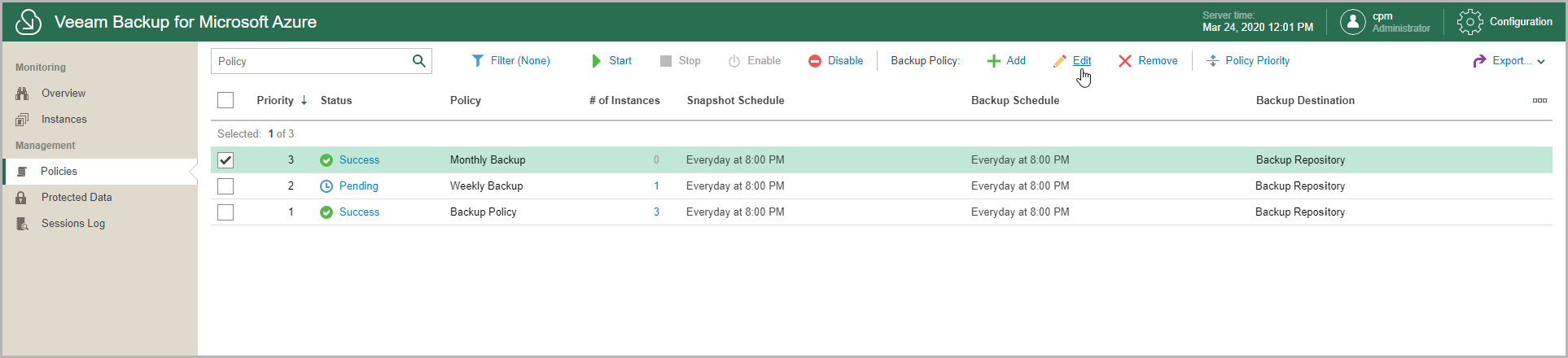Image resolution: width=1568 pixels, height=358 pixels.
Task: Start the selected policy
Action: pyautogui.click(x=611, y=61)
